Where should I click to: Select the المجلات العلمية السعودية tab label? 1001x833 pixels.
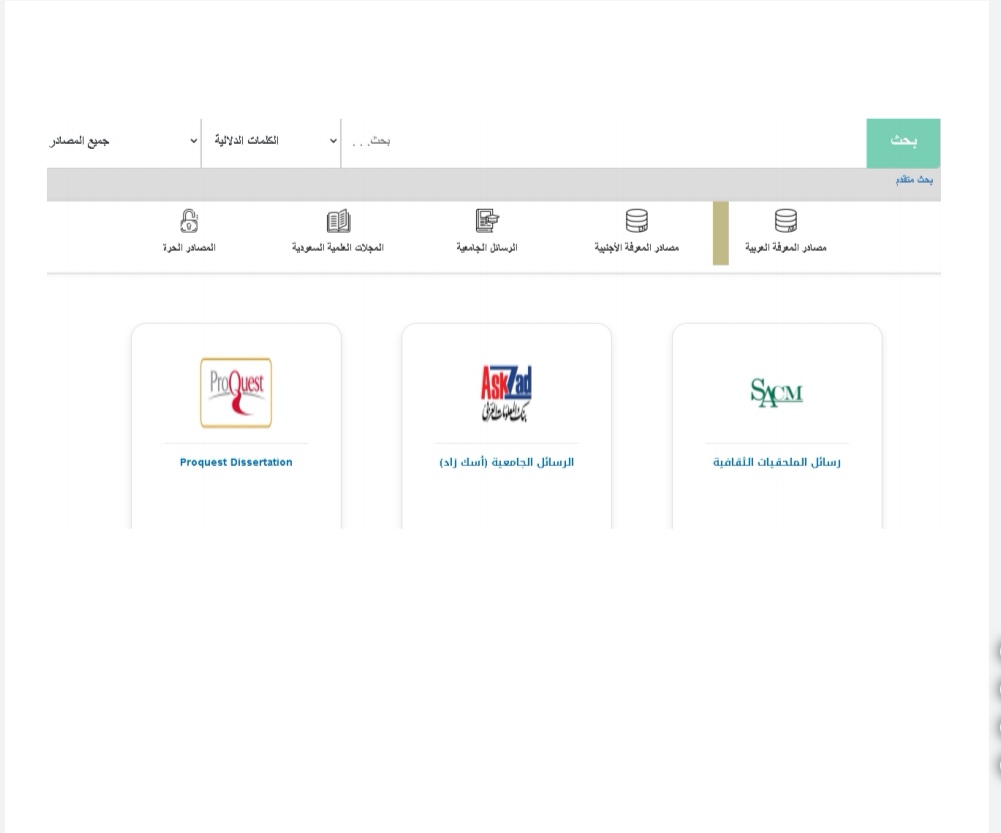tap(338, 247)
